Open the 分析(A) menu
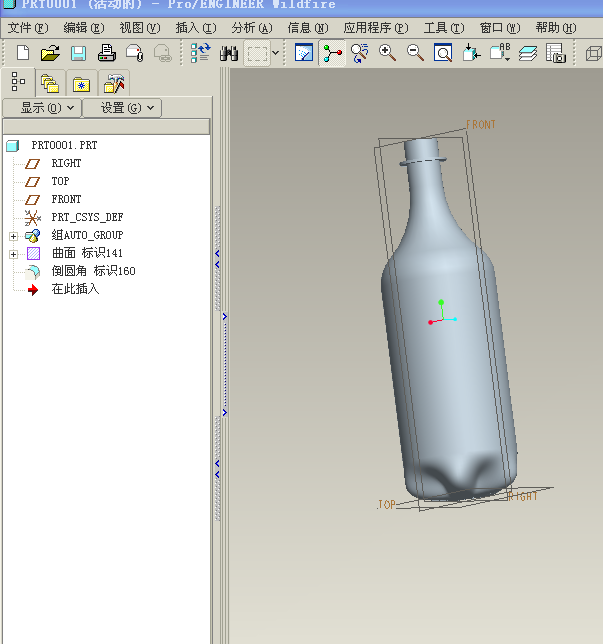The image size is (603, 644). (251, 27)
